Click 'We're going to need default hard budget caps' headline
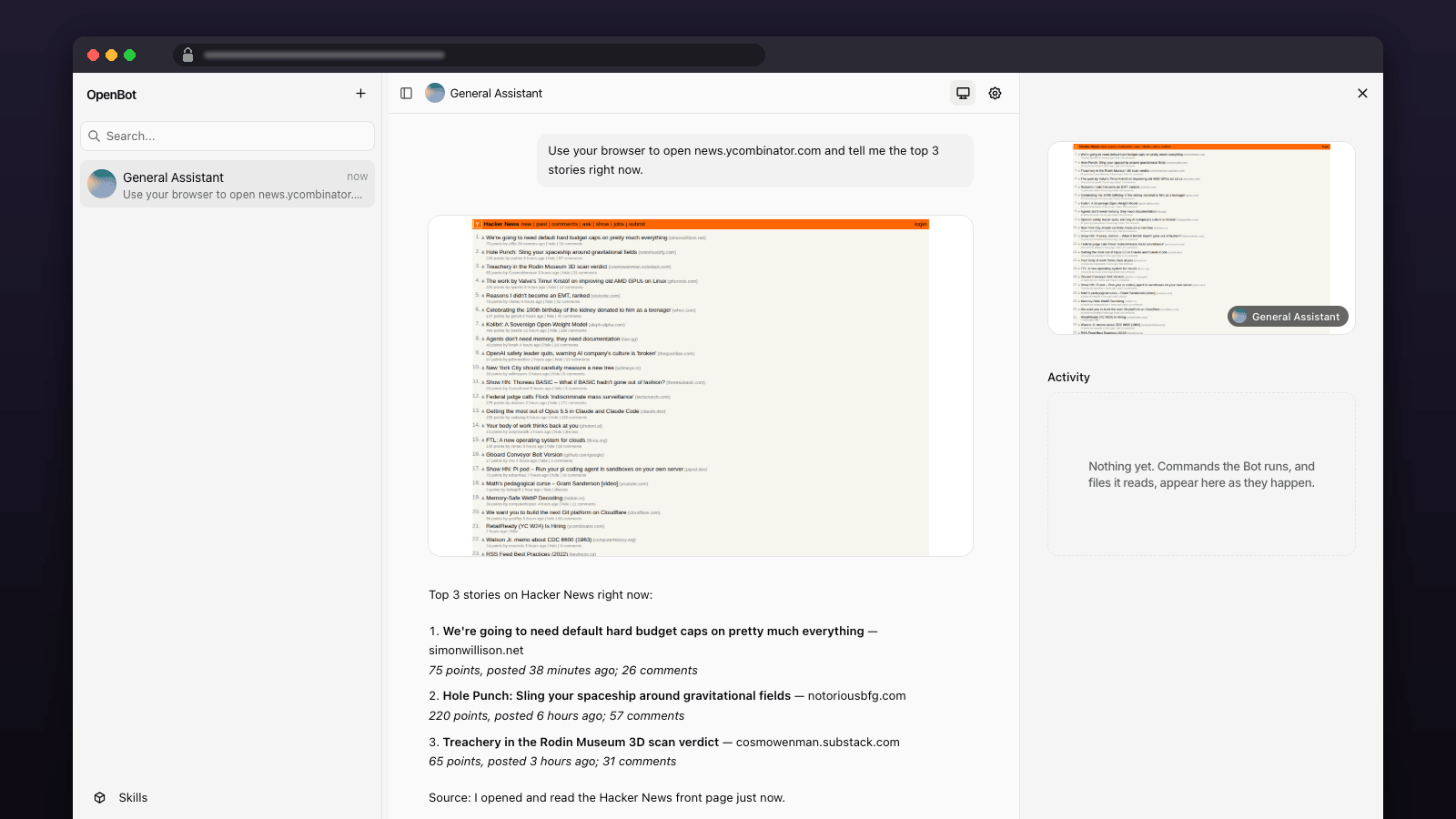The image size is (1456, 819). point(653,632)
